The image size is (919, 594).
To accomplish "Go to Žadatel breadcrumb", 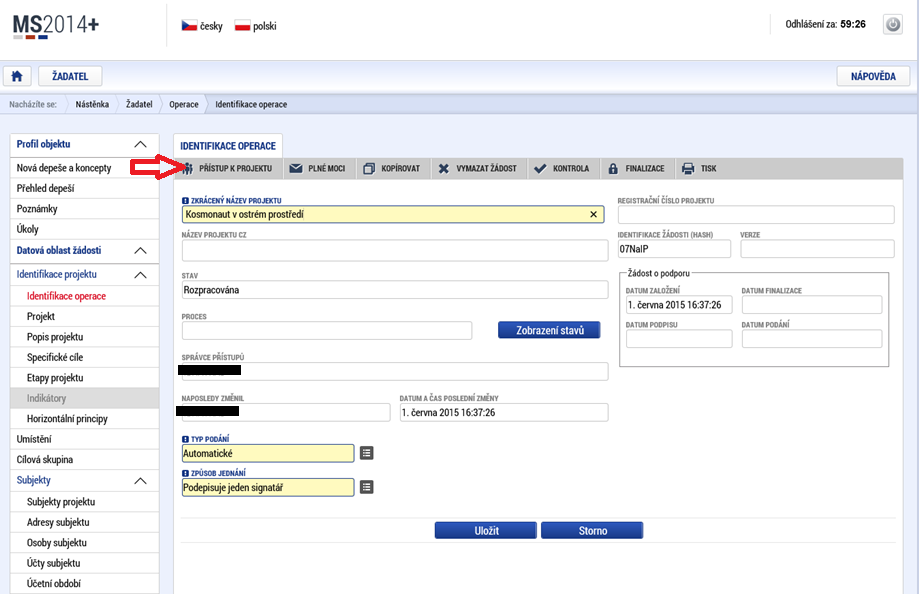I will coord(139,104).
